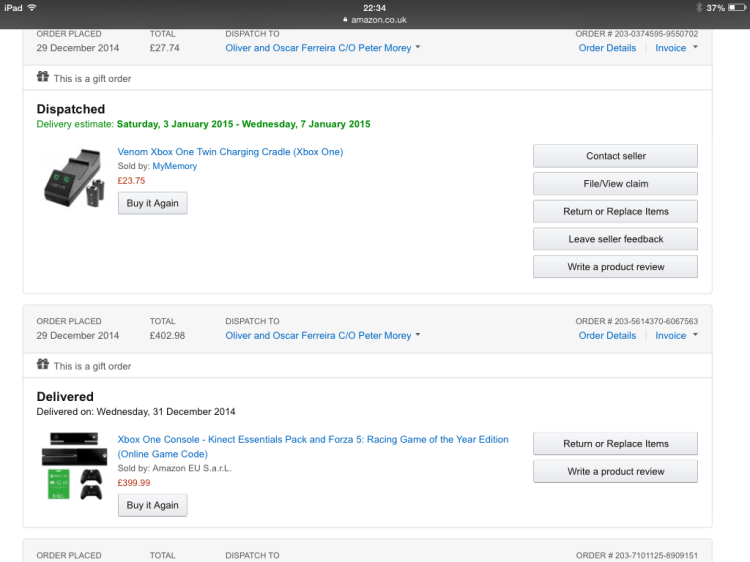The height and width of the screenshot is (562, 750).
Task: Tap the Wi-Fi icon in the status bar
Action: tap(32, 8)
